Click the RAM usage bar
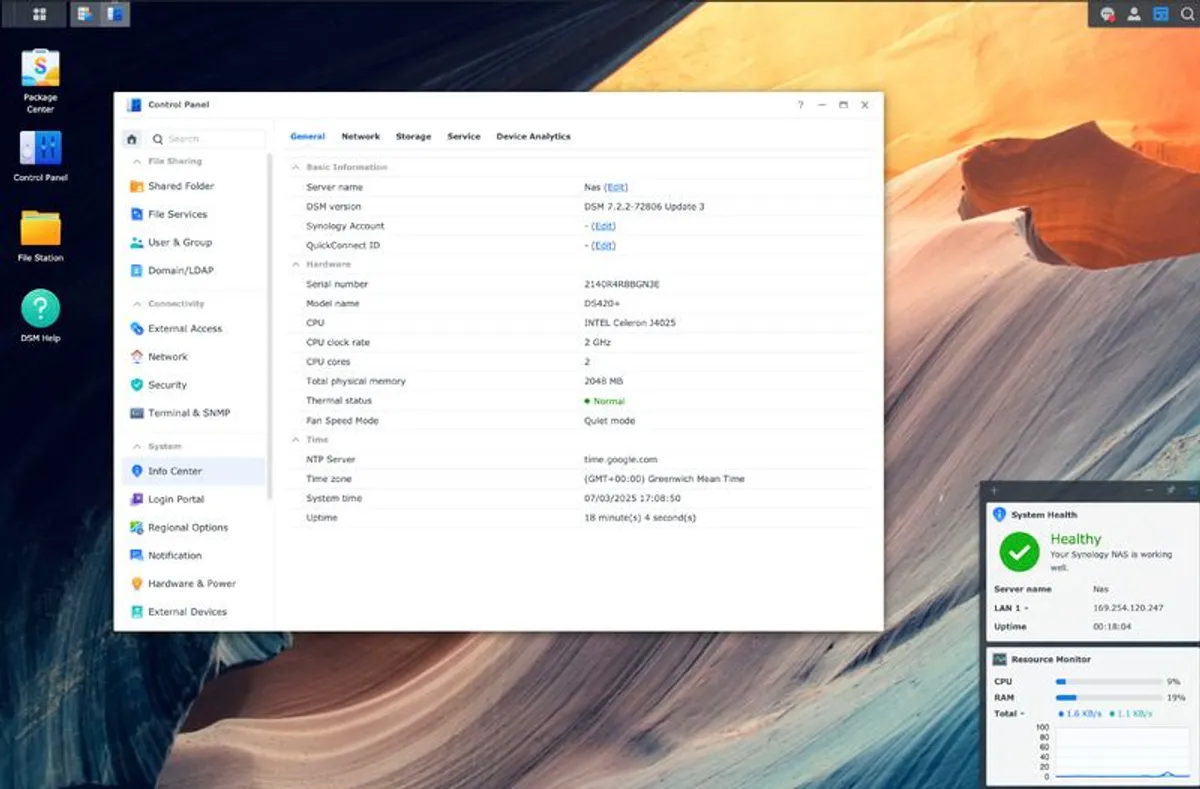This screenshot has height=789, width=1200. [1109, 697]
